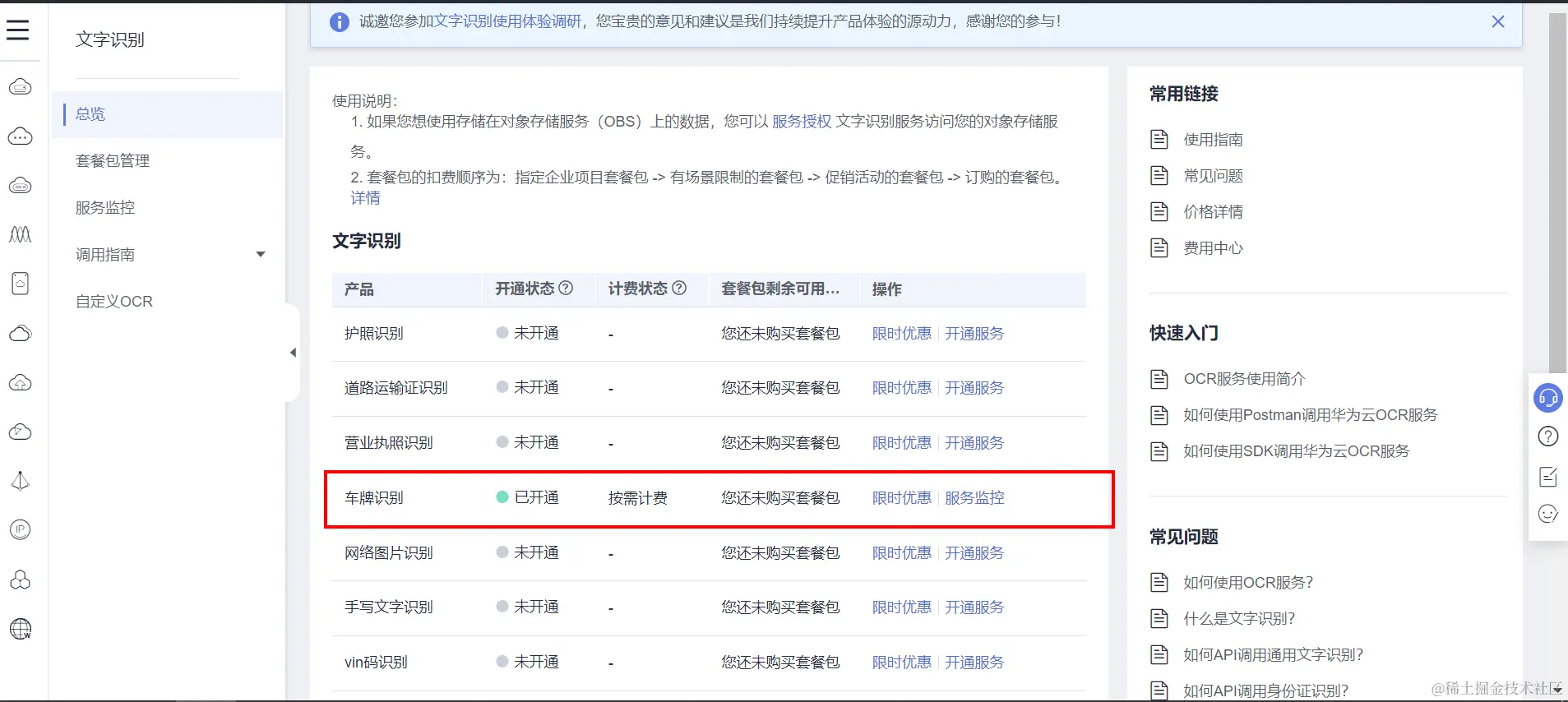Click the notepad feedback icon on right
Screen dimensions: 1568x702
click(1548, 476)
